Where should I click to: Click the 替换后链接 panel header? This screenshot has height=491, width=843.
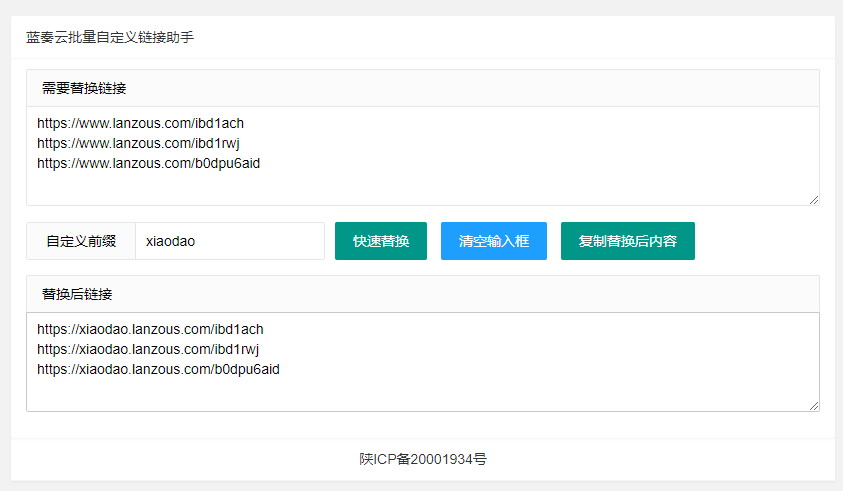(x=77, y=294)
